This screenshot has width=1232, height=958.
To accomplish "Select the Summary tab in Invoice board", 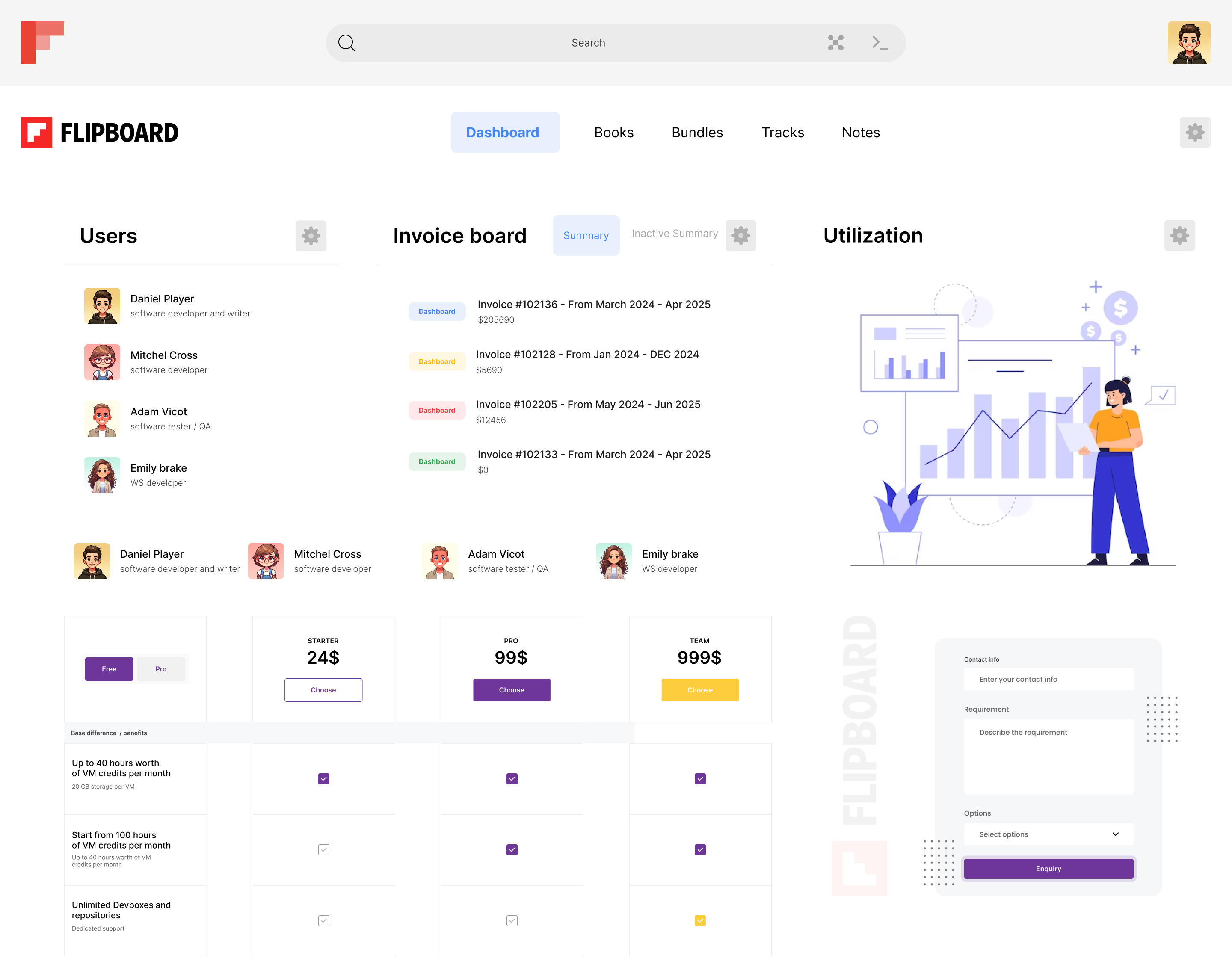I will click(x=586, y=235).
